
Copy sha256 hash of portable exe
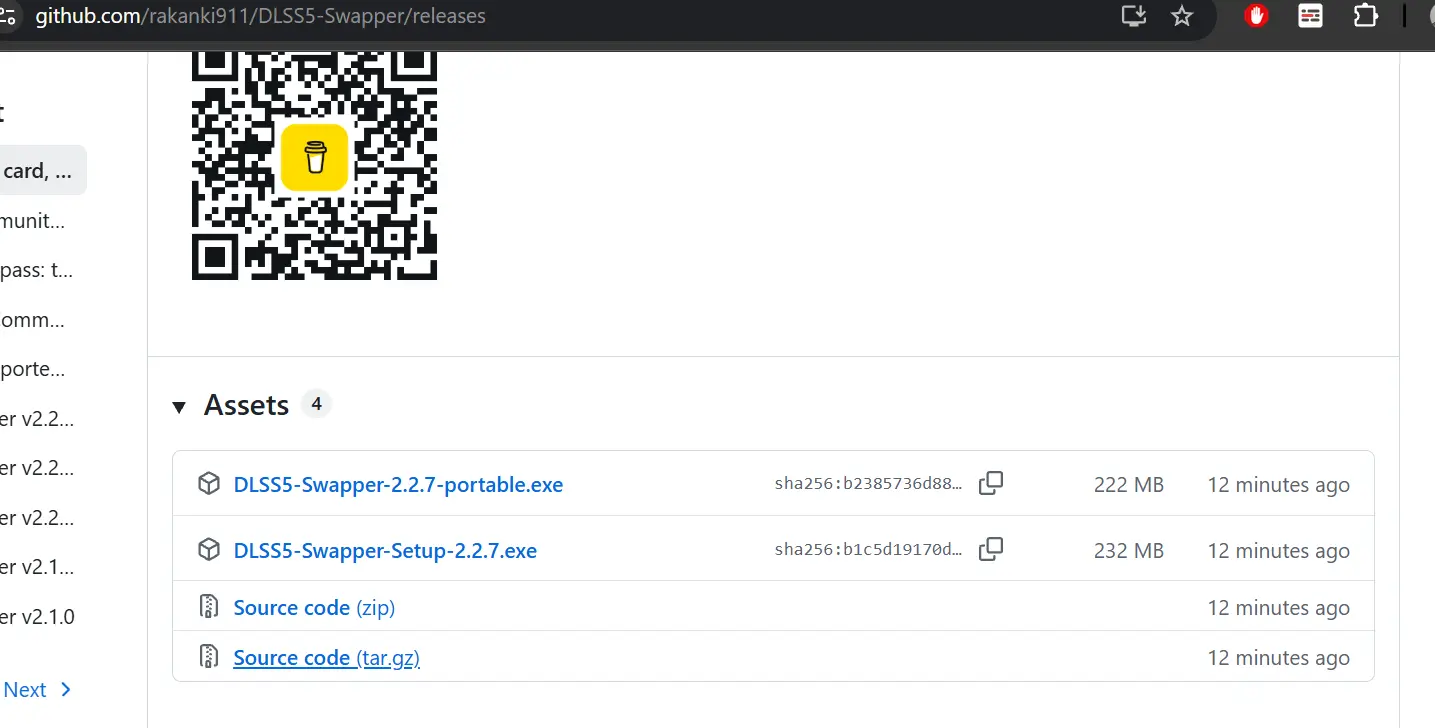pyautogui.click(x=991, y=484)
